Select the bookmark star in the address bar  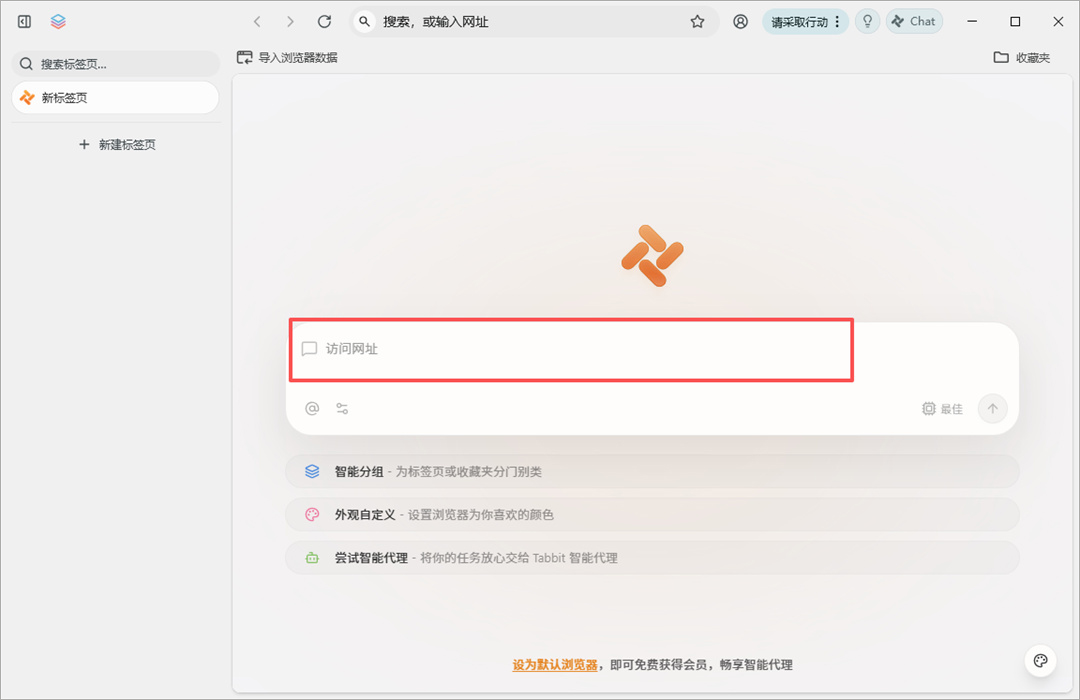697,21
